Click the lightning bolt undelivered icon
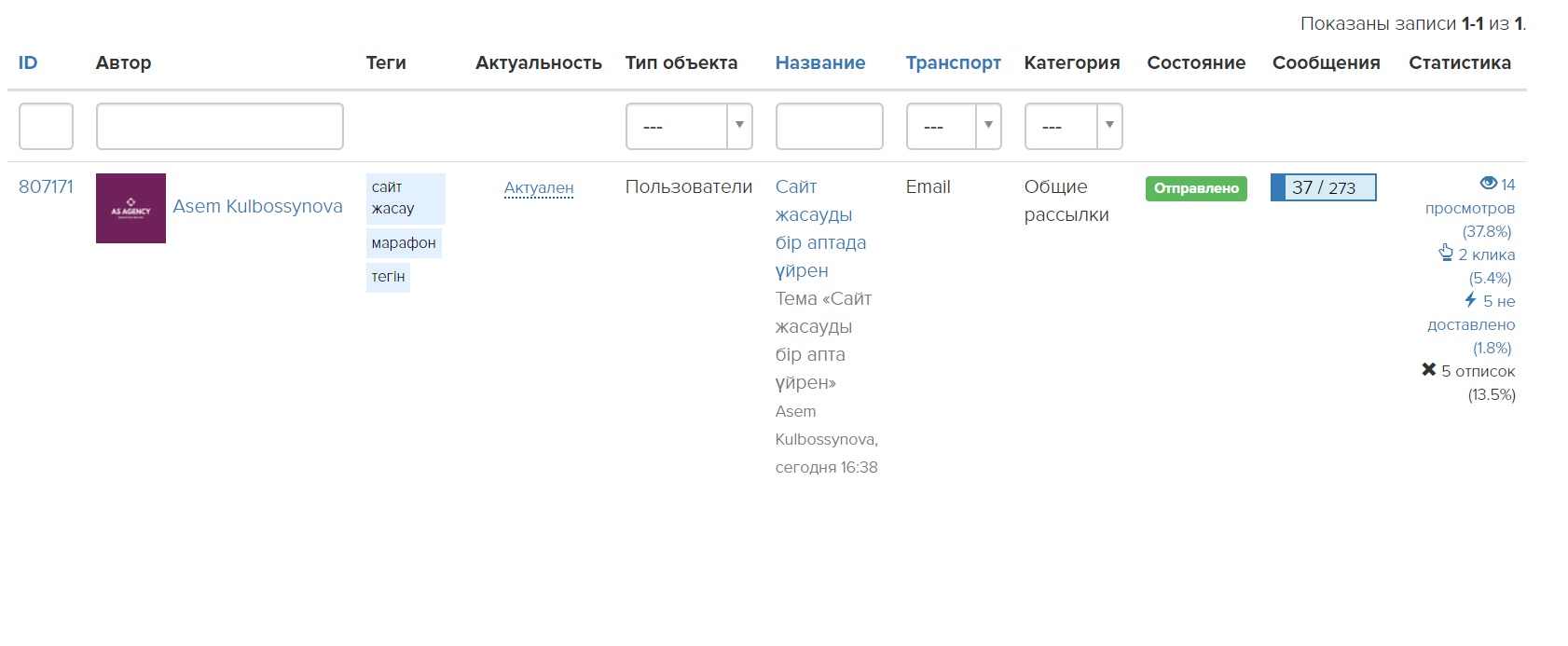 point(1470,300)
